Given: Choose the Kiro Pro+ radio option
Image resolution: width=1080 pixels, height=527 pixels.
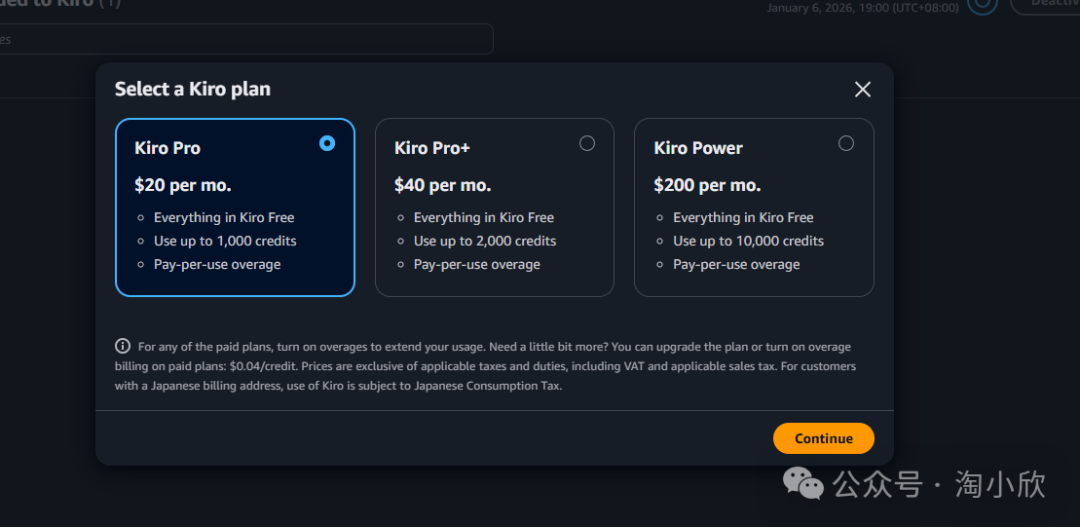Looking at the screenshot, I should [587, 143].
